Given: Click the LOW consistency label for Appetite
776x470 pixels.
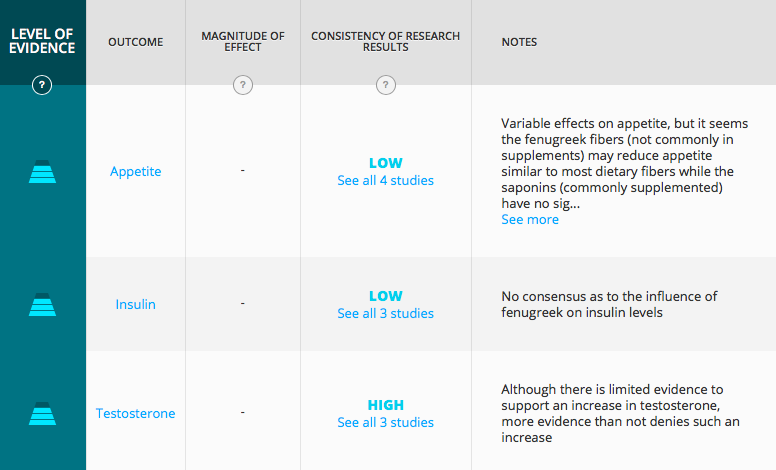Looking at the screenshot, I should [x=386, y=163].
